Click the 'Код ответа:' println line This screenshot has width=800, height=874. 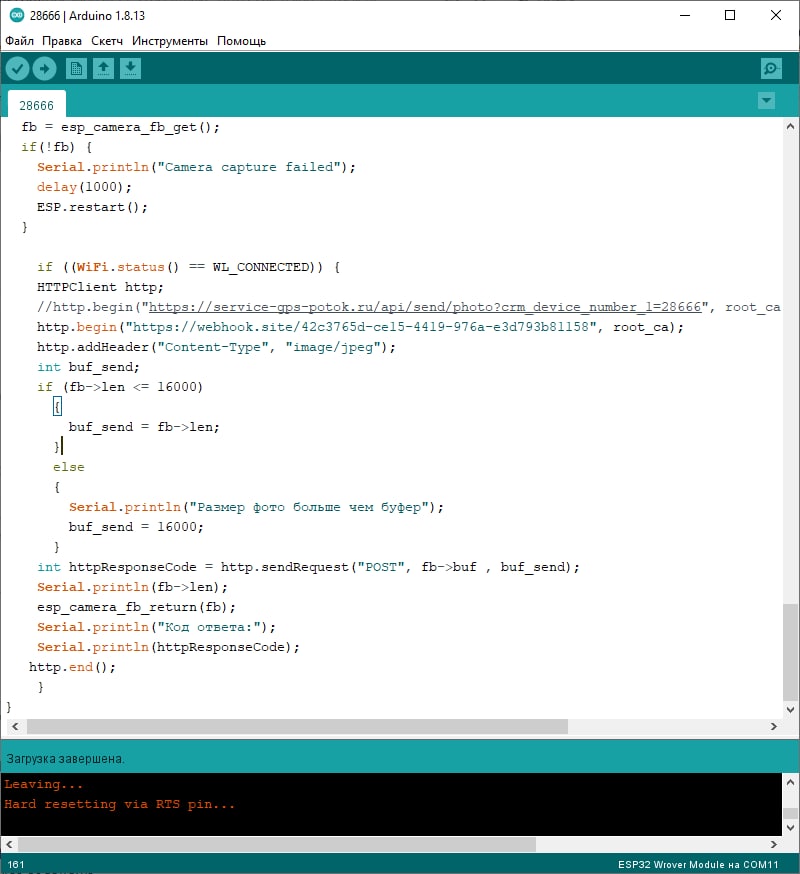point(156,627)
